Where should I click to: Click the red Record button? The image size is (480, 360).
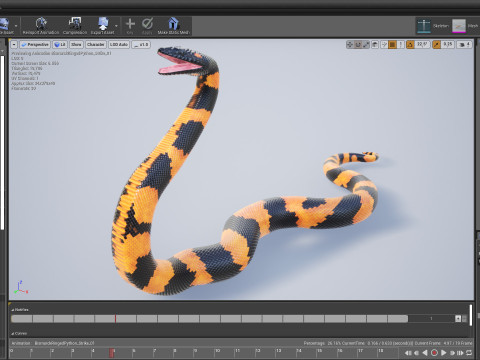434,353
